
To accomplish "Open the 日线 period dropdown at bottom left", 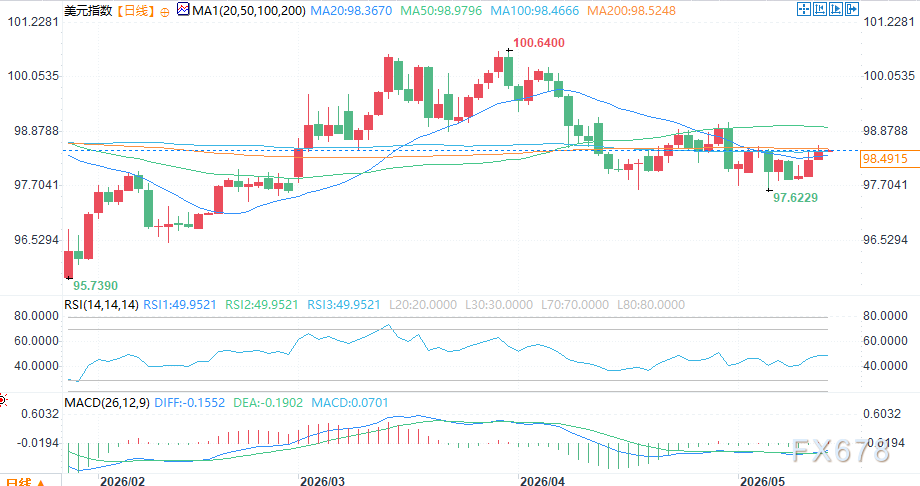I will [x=23, y=481].
